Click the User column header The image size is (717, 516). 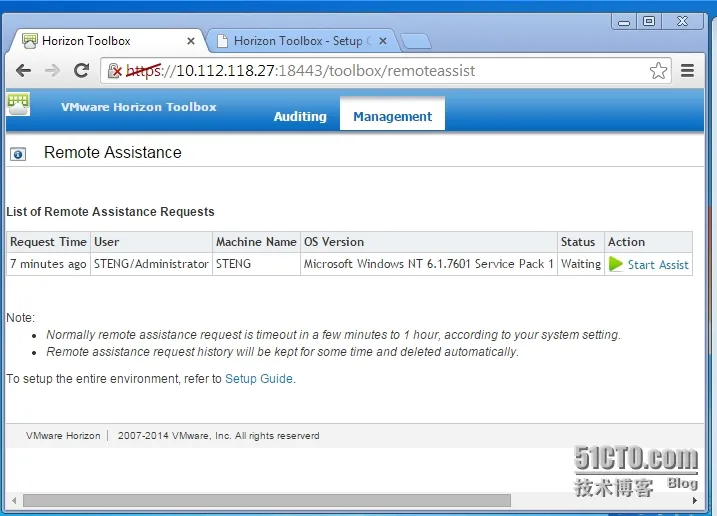(x=151, y=242)
